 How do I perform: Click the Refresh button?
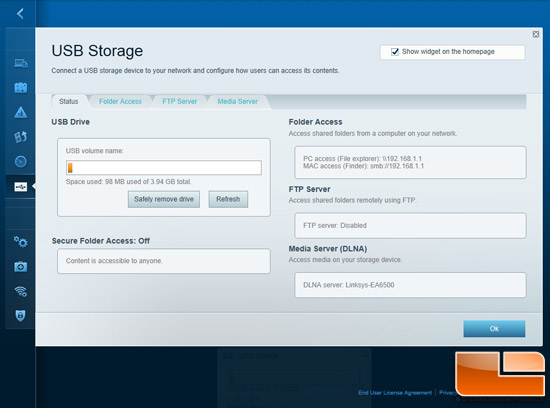pos(228,199)
